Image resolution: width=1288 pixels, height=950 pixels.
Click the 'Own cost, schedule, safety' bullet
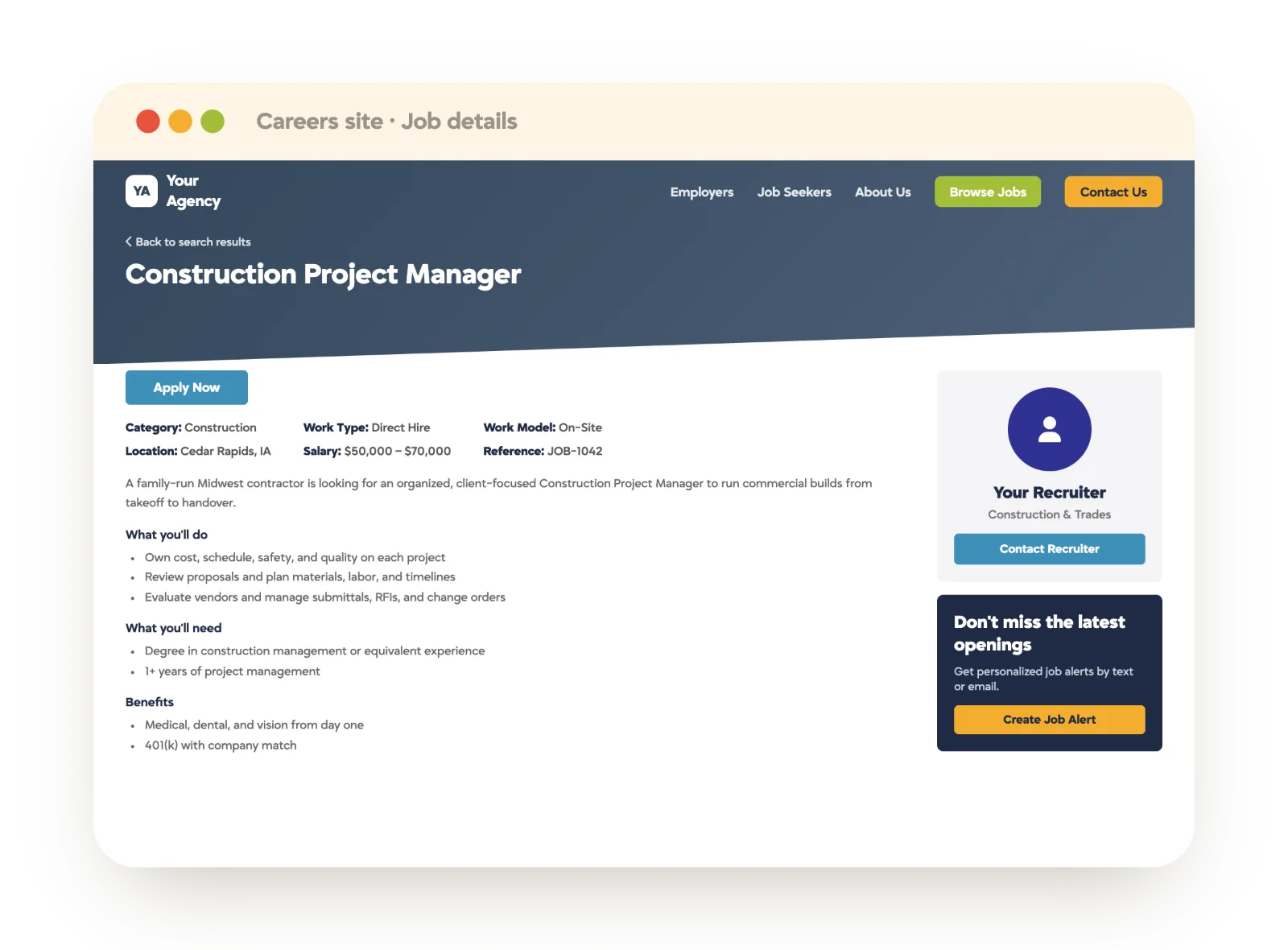pyautogui.click(x=295, y=557)
